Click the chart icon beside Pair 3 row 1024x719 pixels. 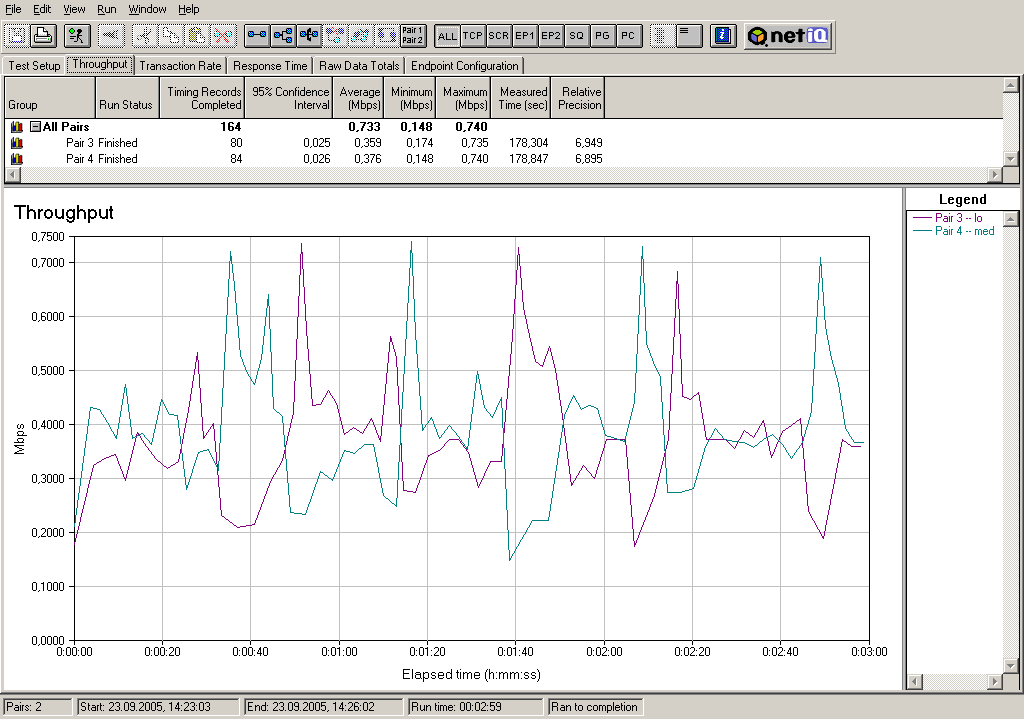[x=16, y=143]
